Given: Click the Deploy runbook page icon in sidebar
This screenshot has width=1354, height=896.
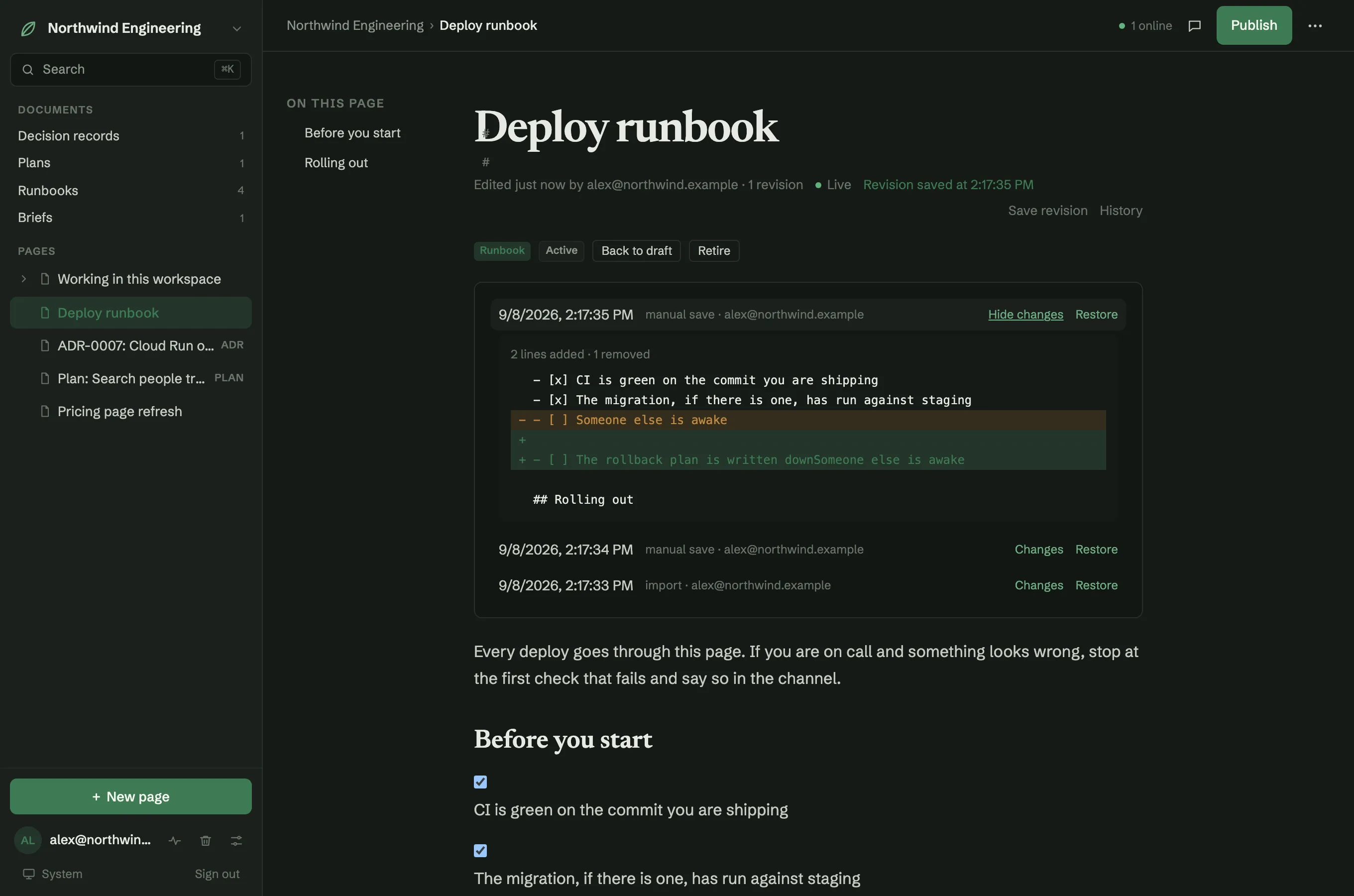Looking at the screenshot, I should [x=45, y=313].
